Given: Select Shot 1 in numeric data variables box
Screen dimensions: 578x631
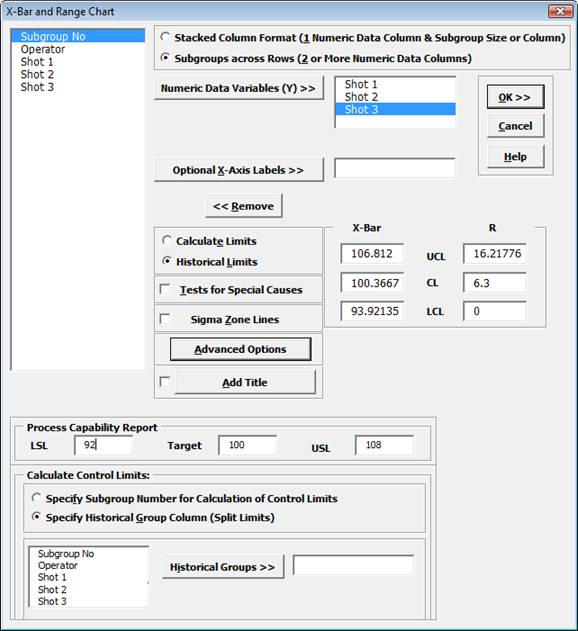Looking at the screenshot, I should (x=395, y=84).
